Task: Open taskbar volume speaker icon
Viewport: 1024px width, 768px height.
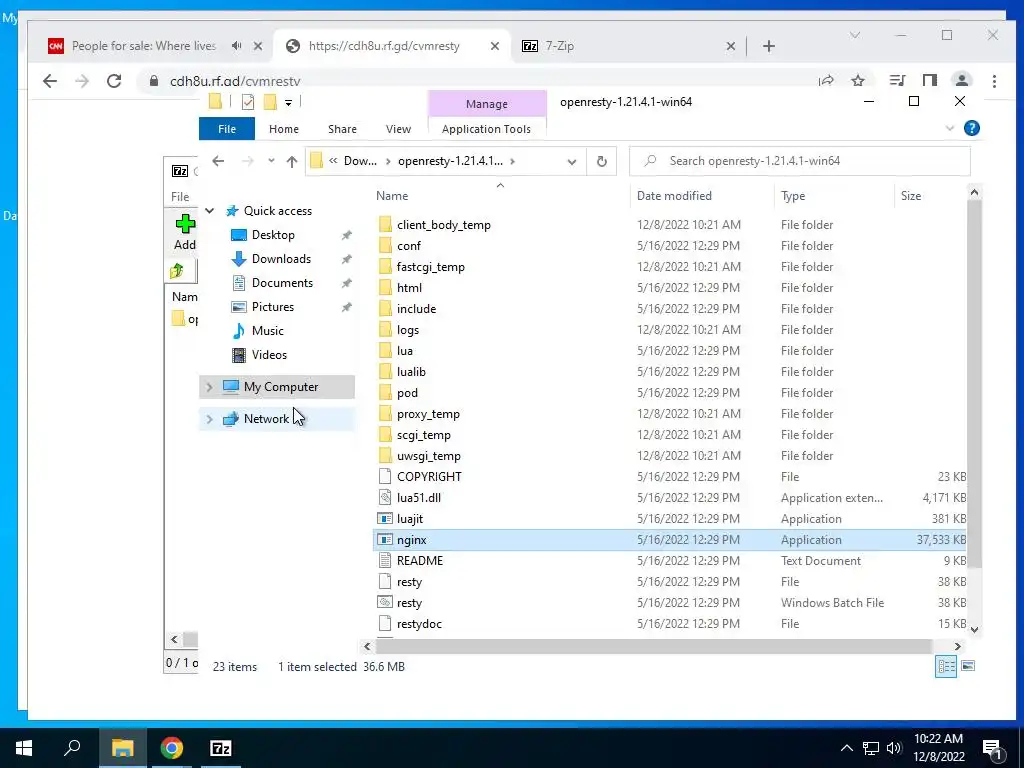Action: (x=894, y=748)
